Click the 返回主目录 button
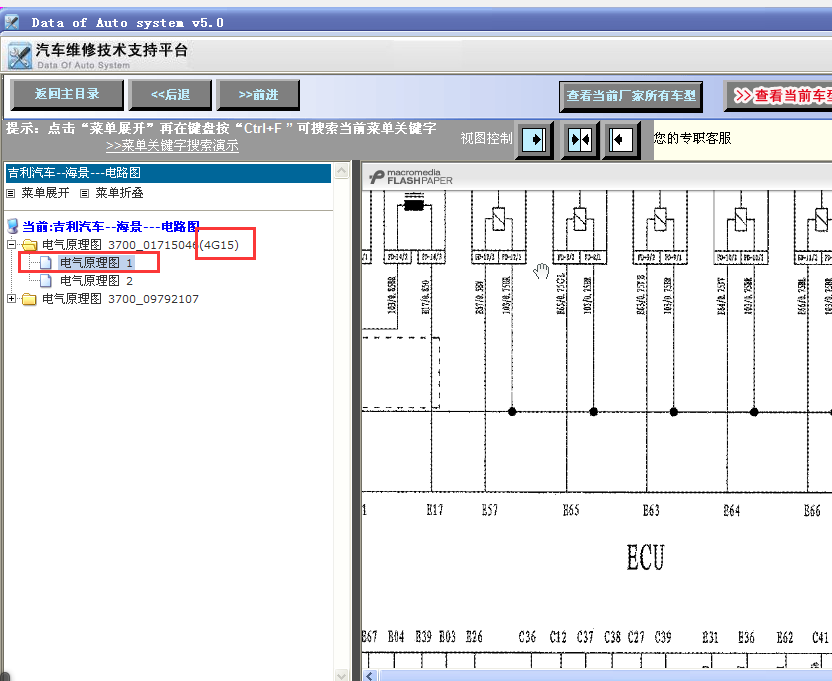Screen dimensions: 832x681 (67, 94)
